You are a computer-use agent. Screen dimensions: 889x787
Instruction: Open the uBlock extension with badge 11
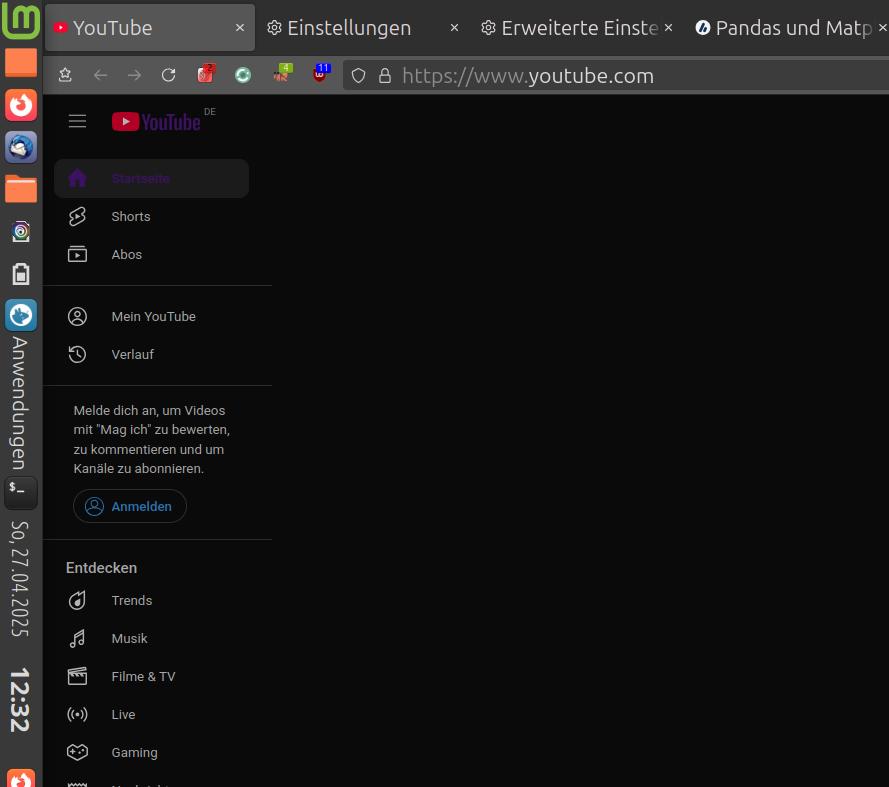pos(321,74)
